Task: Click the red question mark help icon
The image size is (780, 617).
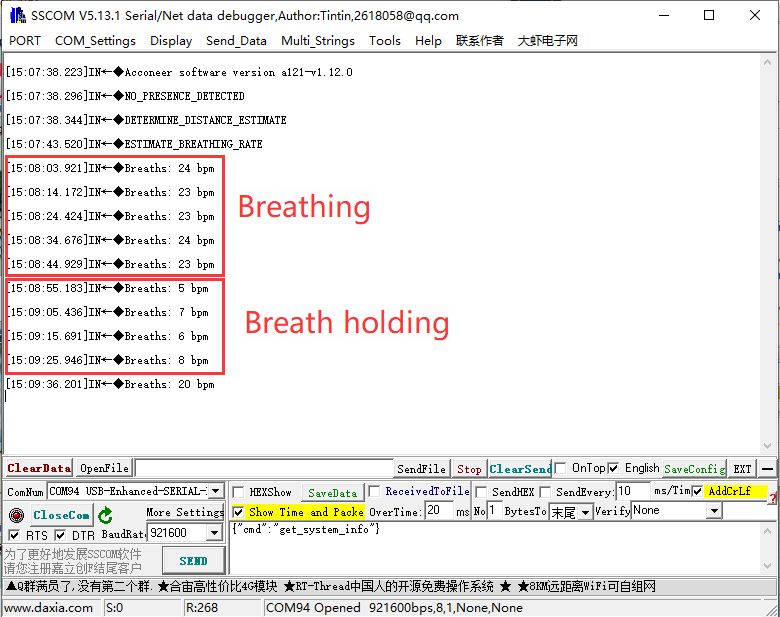Action: [772, 499]
